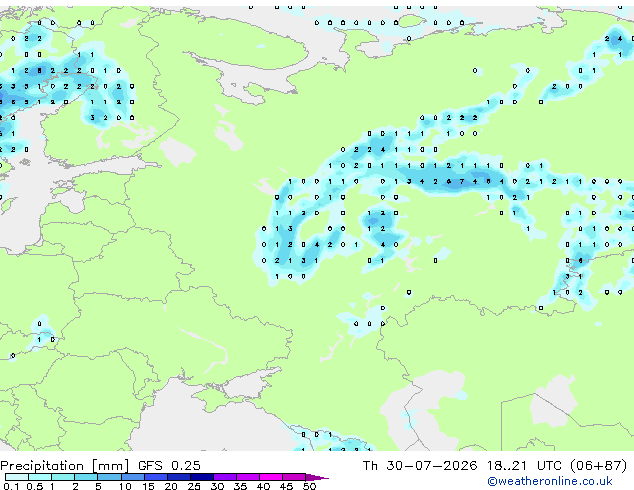634x490 pixels.
Task: Click the '18..21 UTC' time range text
Action: point(524,466)
